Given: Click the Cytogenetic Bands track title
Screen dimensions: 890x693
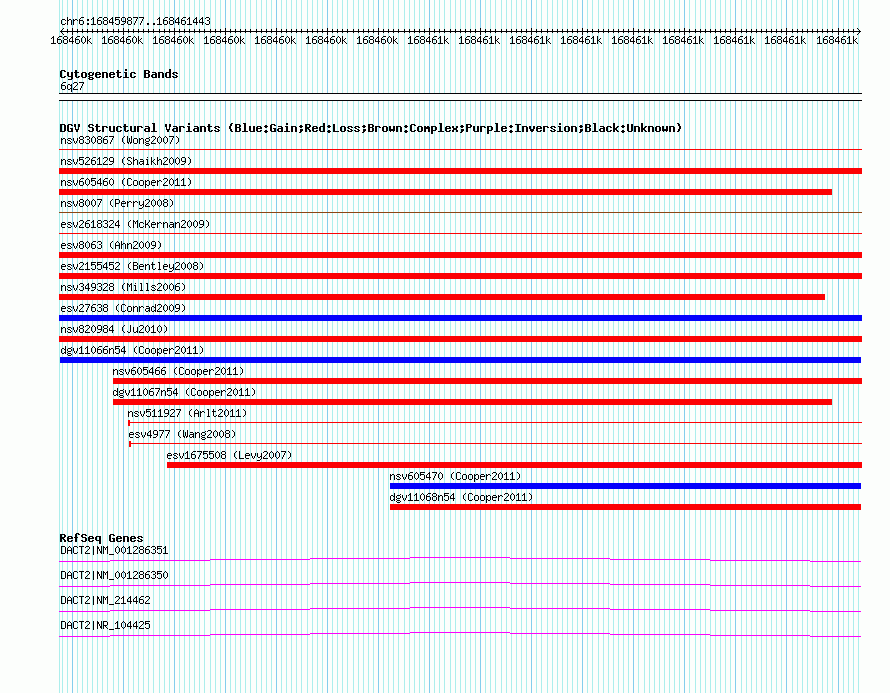Looking at the screenshot, I should click(x=119, y=74).
